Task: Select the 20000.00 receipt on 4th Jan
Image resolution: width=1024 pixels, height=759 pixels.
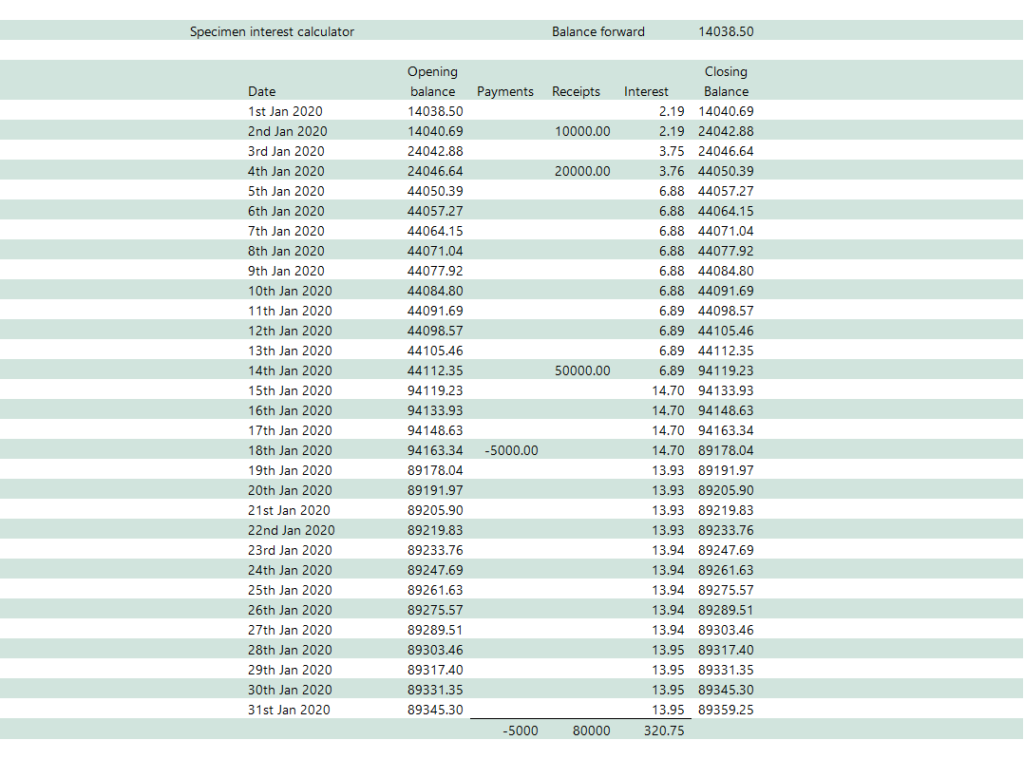Action: [582, 171]
